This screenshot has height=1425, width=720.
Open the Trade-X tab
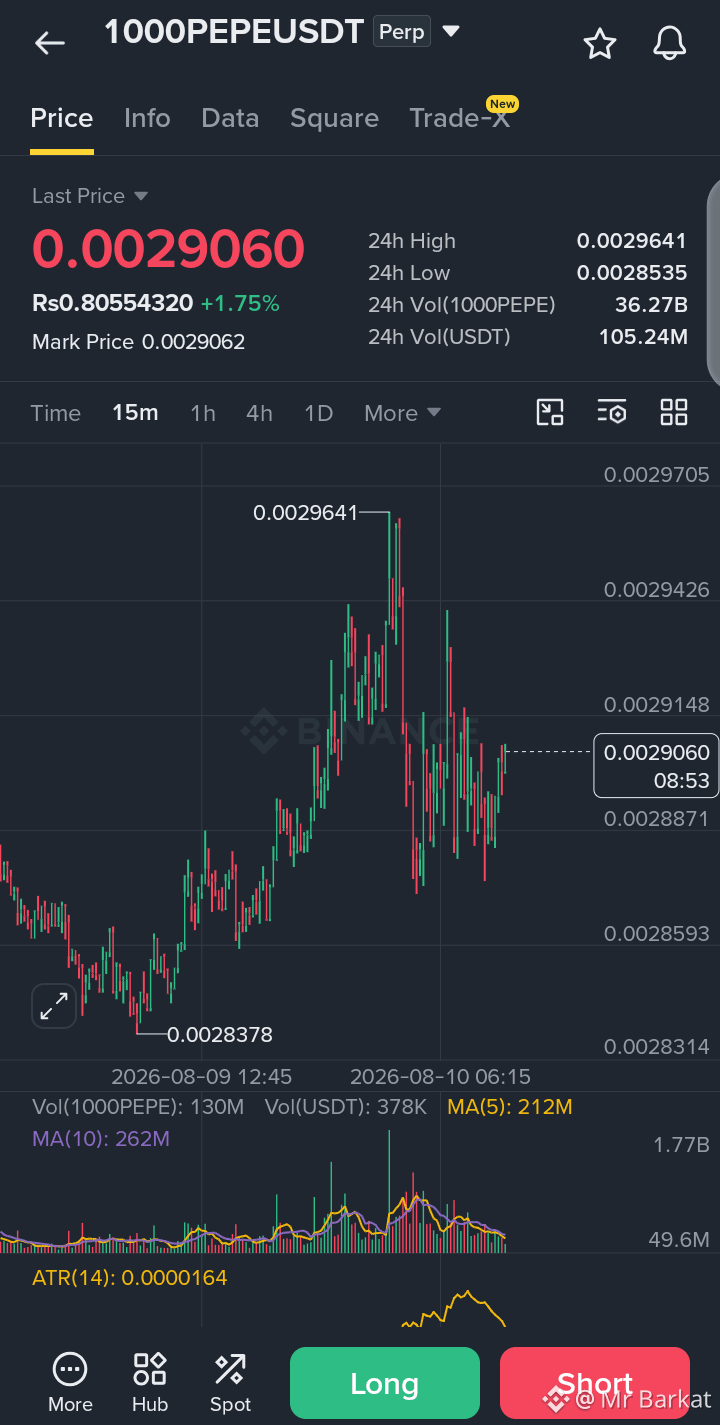pos(460,118)
